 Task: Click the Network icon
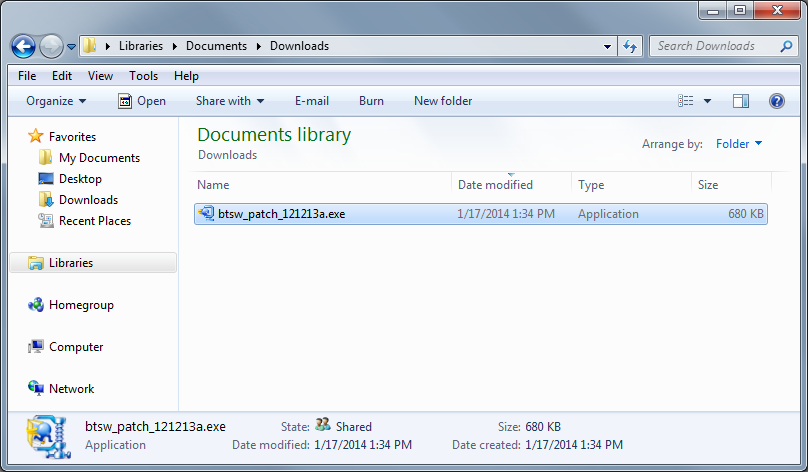[36, 388]
